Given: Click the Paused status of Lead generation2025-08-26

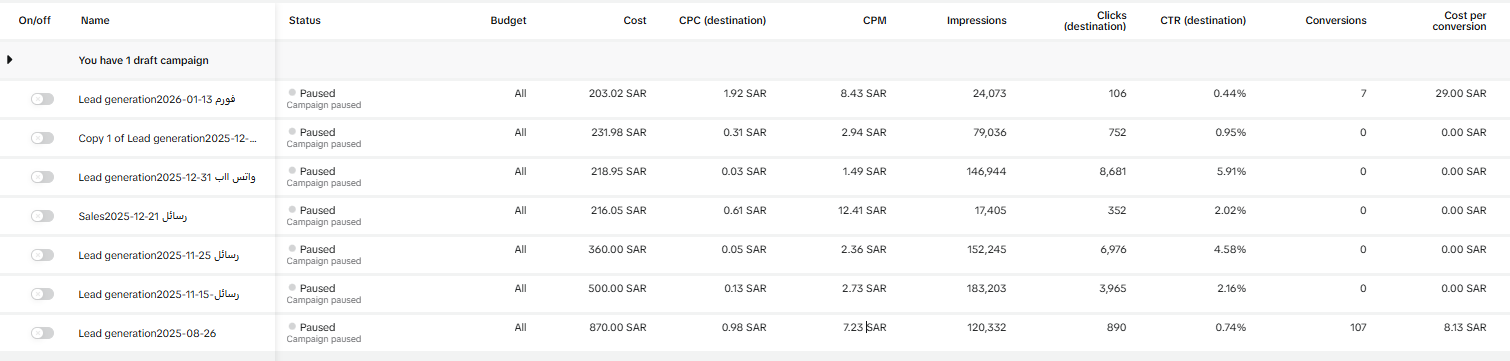Looking at the screenshot, I should point(317,327).
